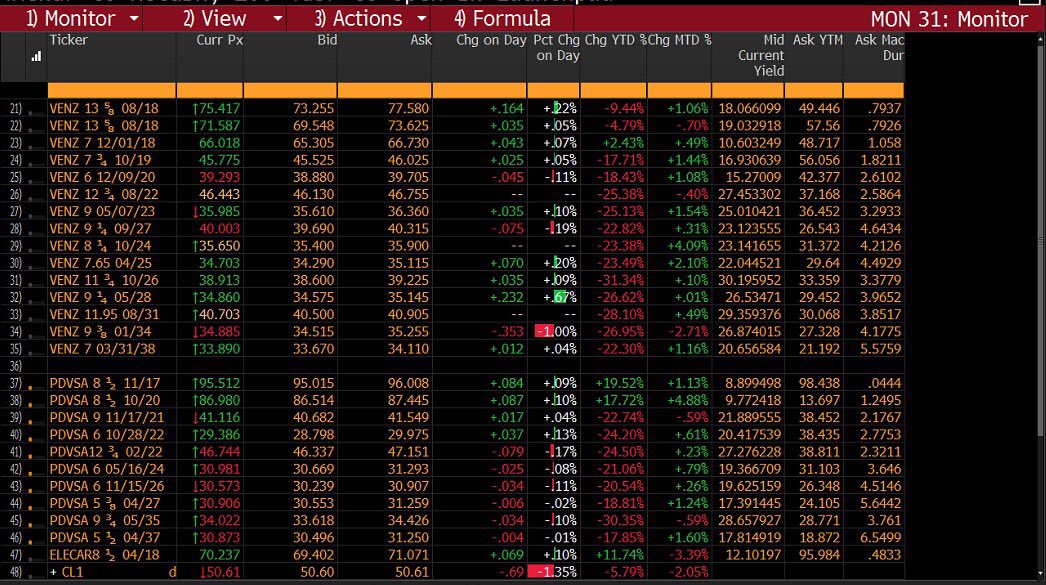Select ticker VENZ 9 05/07/23

click(102, 211)
